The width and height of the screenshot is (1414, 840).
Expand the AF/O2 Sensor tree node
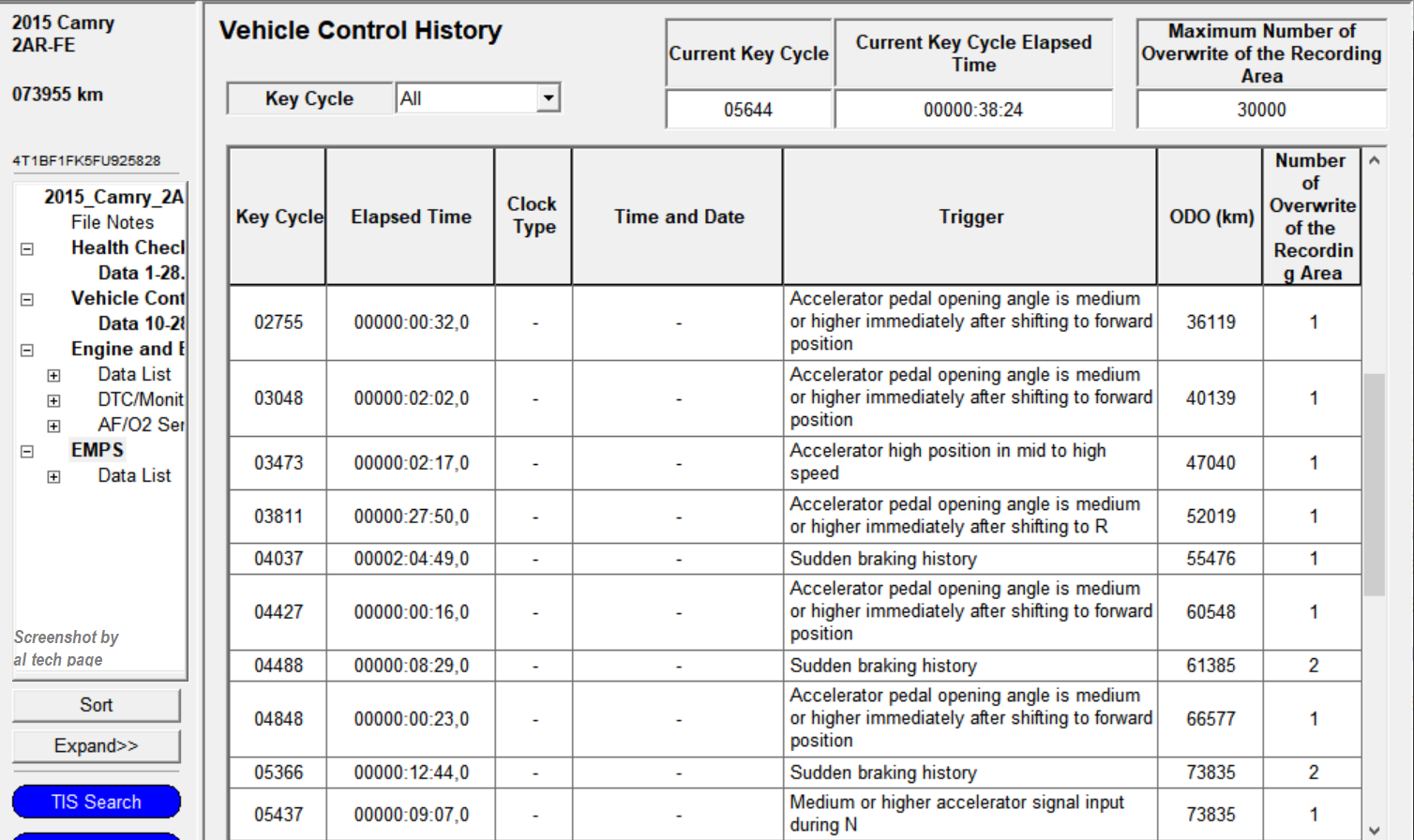[x=53, y=427]
